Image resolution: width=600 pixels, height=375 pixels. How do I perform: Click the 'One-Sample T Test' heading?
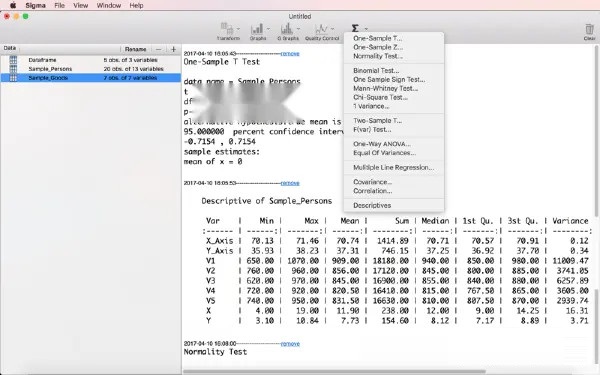pyautogui.click(x=222, y=62)
